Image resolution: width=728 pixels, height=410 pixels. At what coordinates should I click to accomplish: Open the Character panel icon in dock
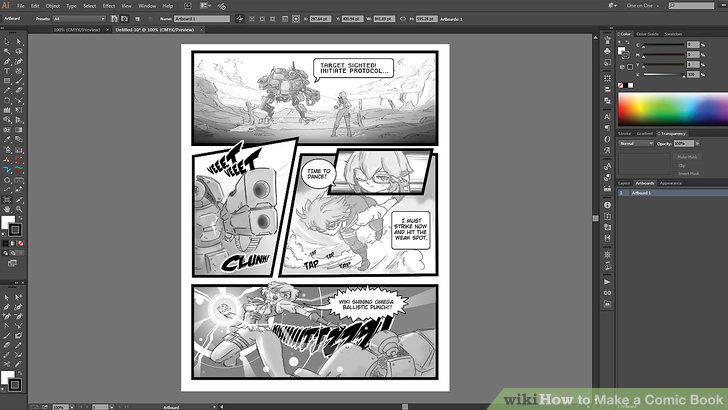[x=607, y=117]
